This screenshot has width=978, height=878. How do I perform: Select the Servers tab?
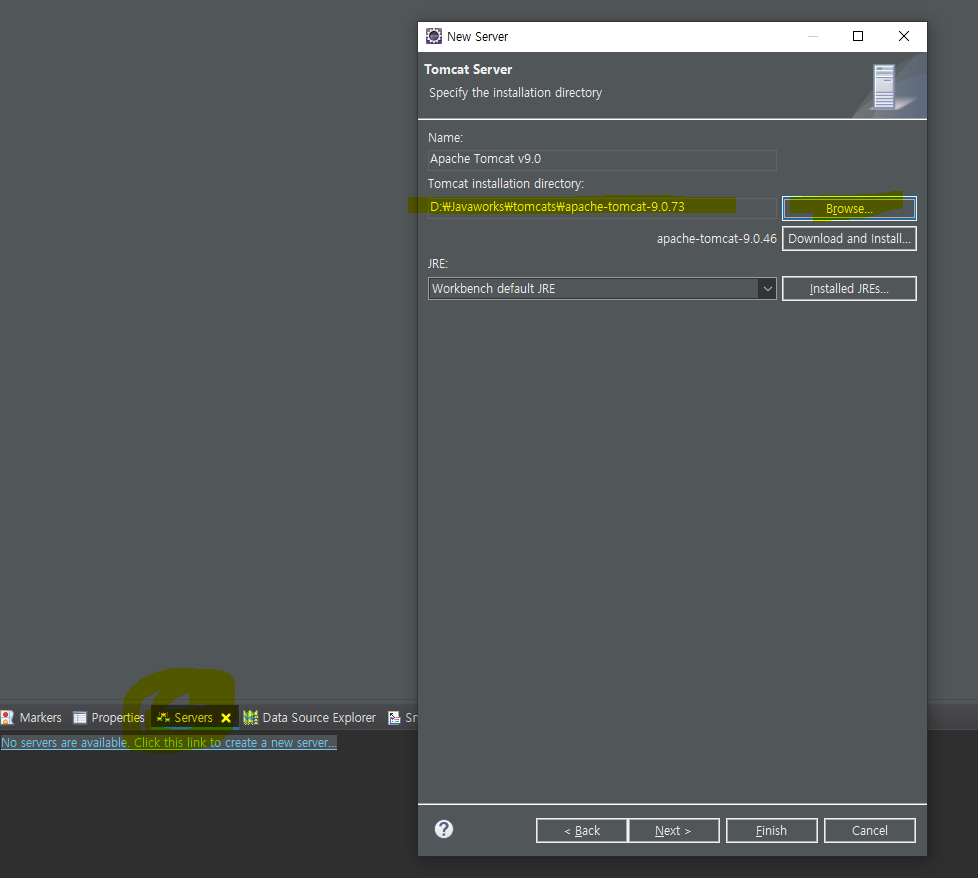[193, 718]
